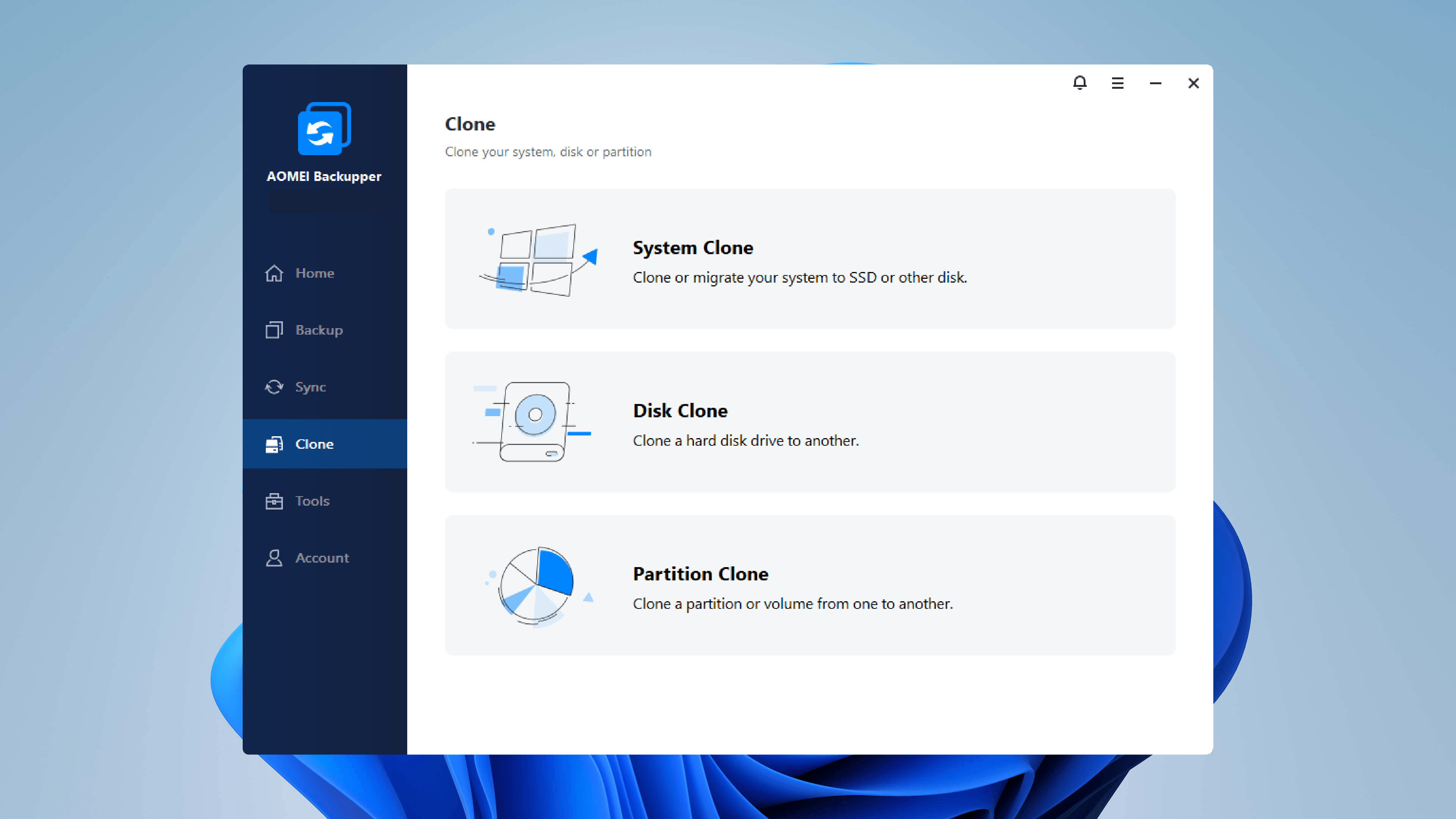
Task: Click the Sync arrows icon
Action: click(x=274, y=387)
